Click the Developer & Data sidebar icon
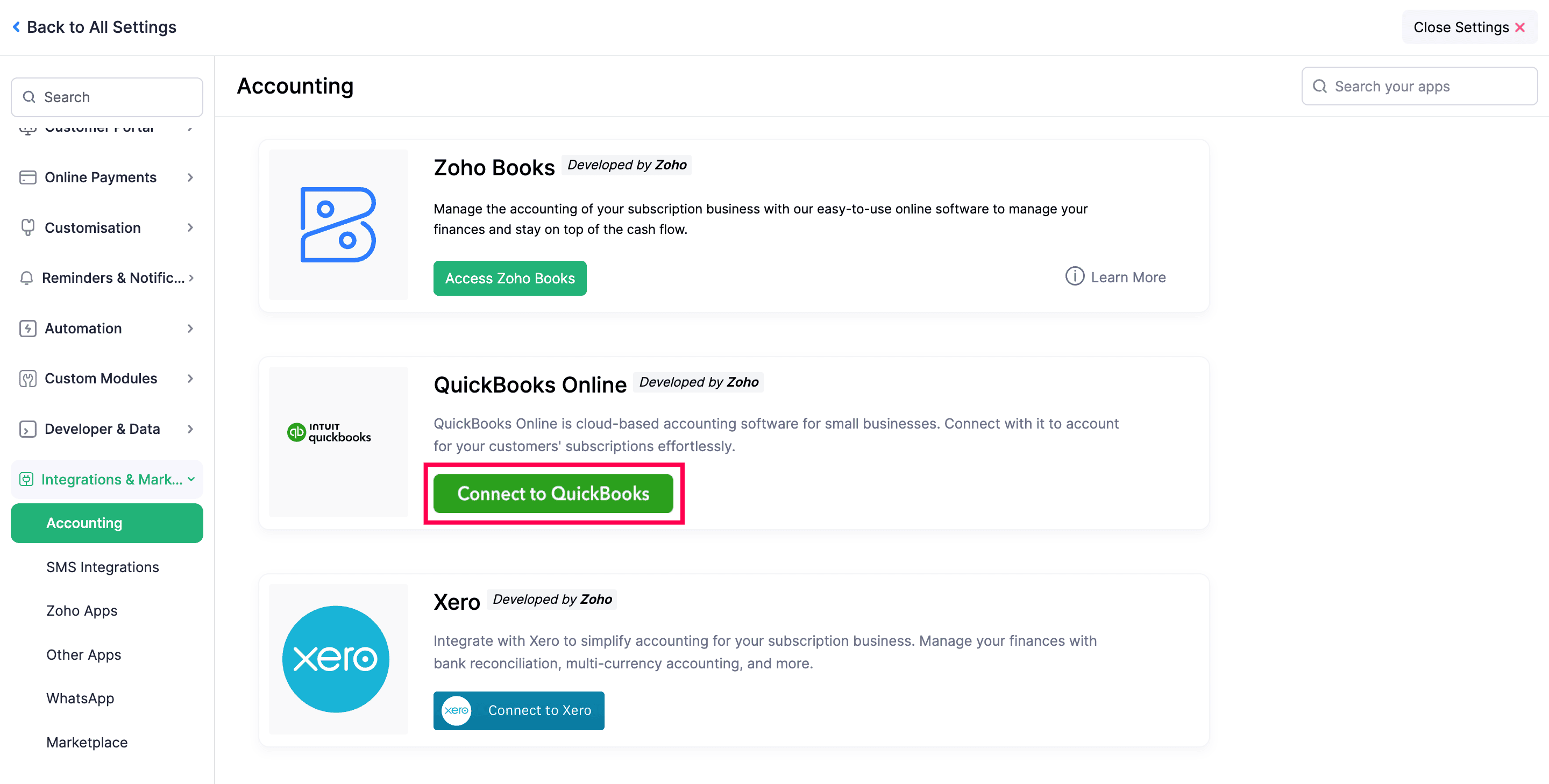Screen dimensions: 1549x784 pyautogui.click(x=27, y=429)
